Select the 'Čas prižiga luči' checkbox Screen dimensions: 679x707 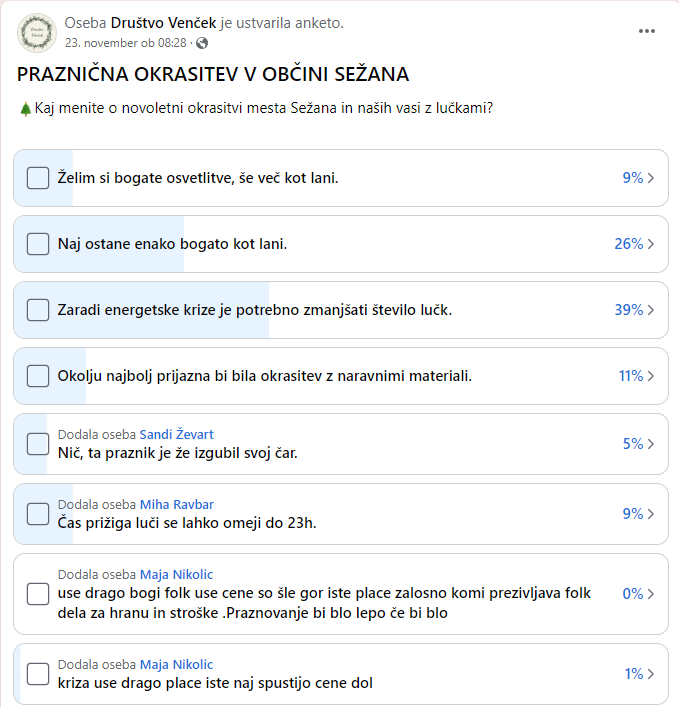pos(38,514)
